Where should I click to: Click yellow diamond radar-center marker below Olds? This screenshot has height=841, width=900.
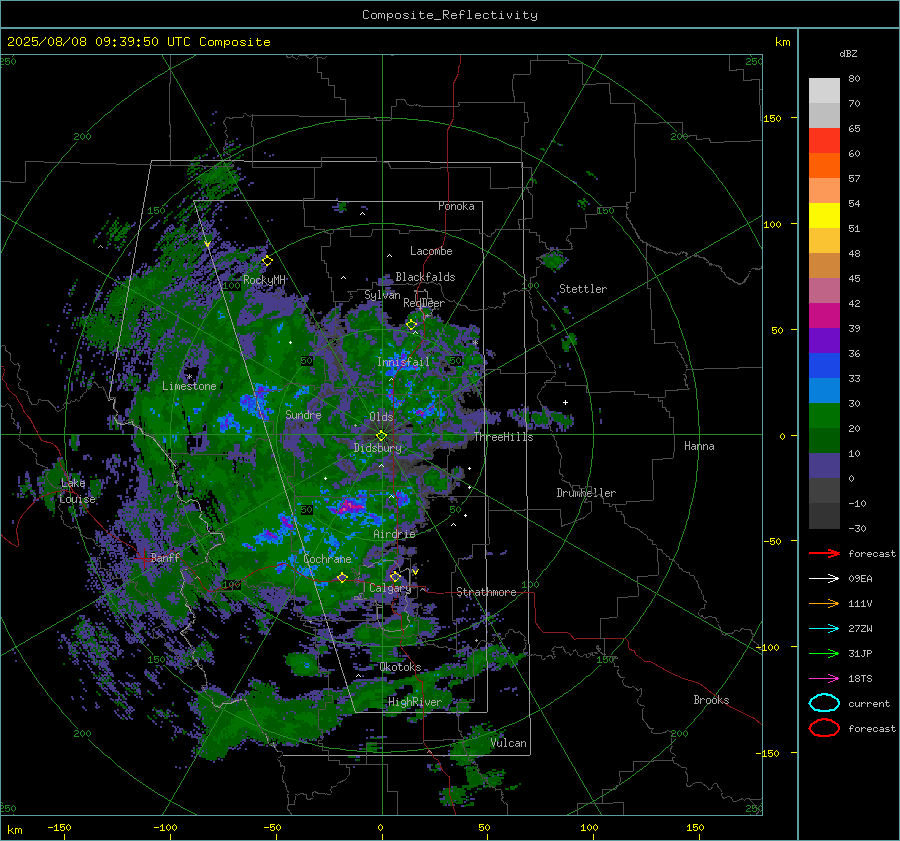click(381, 436)
